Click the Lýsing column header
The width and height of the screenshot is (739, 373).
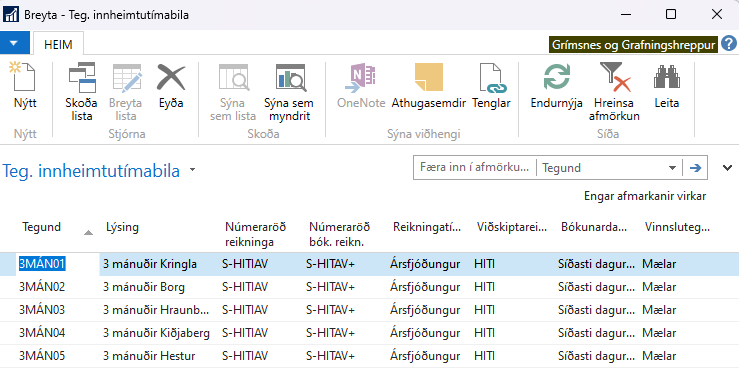tap(123, 227)
